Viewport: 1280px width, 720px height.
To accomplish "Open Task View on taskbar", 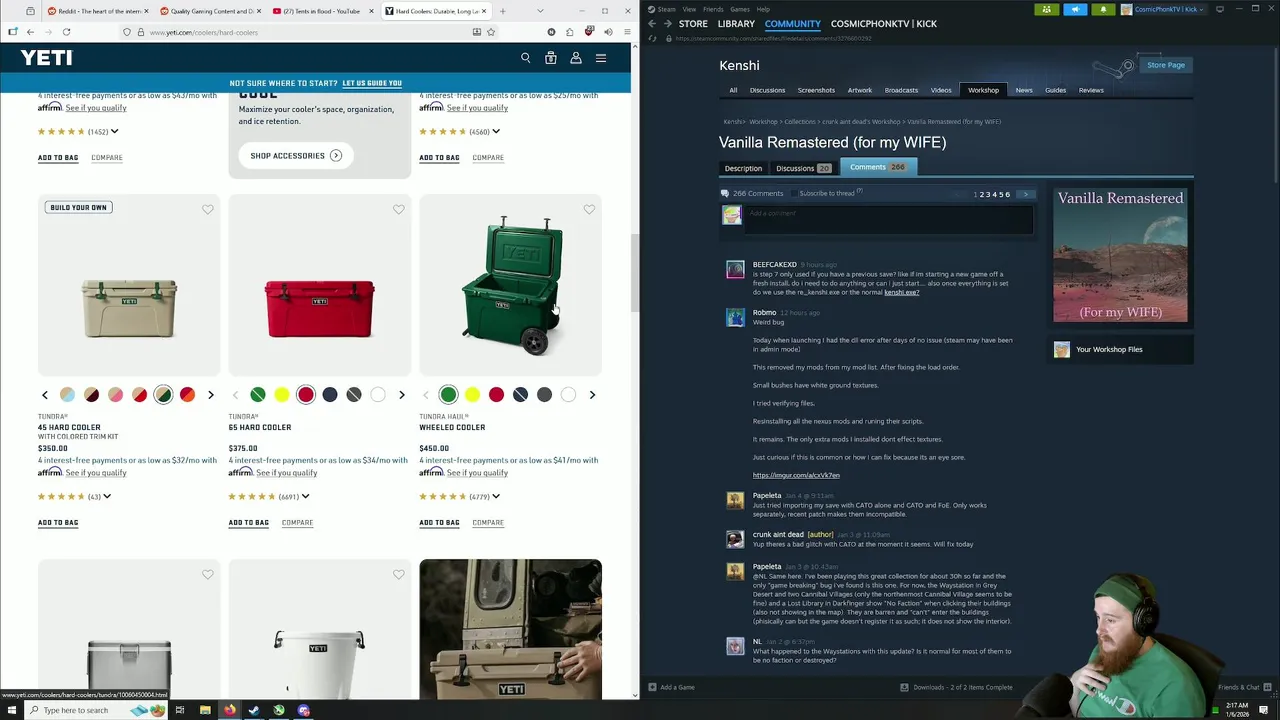I will pyautogui.click(x=180, y=710).
